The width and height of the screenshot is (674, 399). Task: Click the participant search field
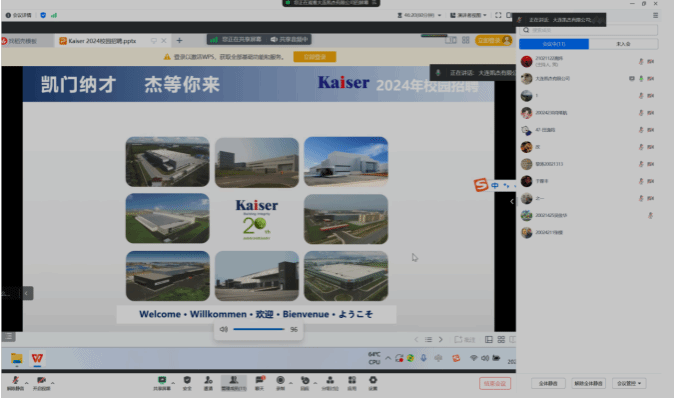point(588,30)
